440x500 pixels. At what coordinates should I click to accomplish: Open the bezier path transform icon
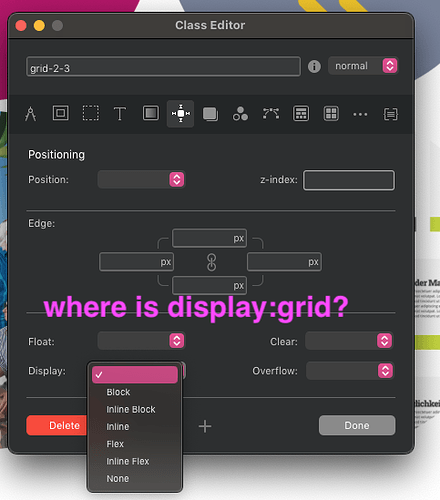[271, 114]
